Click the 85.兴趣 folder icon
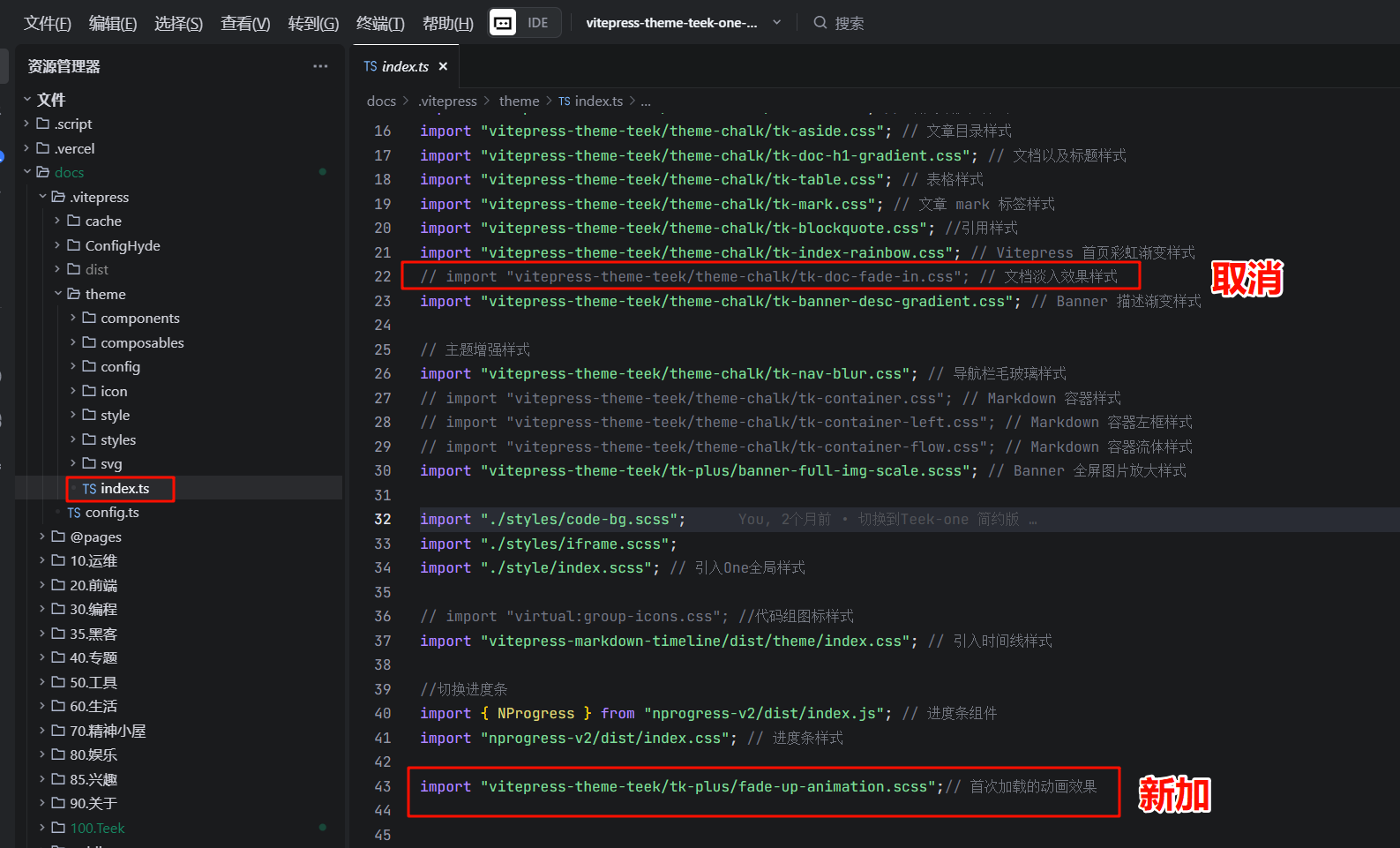 point(58,779)
